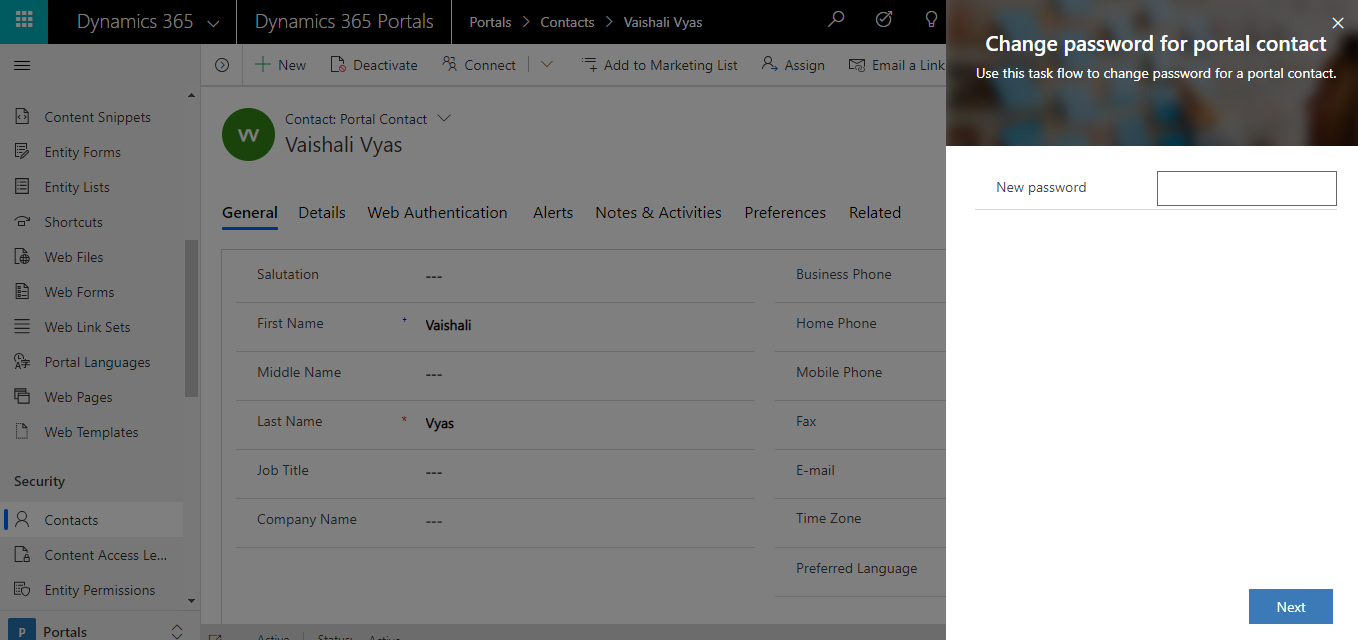Image resolution: width=1358 pixels, height=640 pixels.
Task: Click the Portal Languages icon
Action: coord(22,362)
